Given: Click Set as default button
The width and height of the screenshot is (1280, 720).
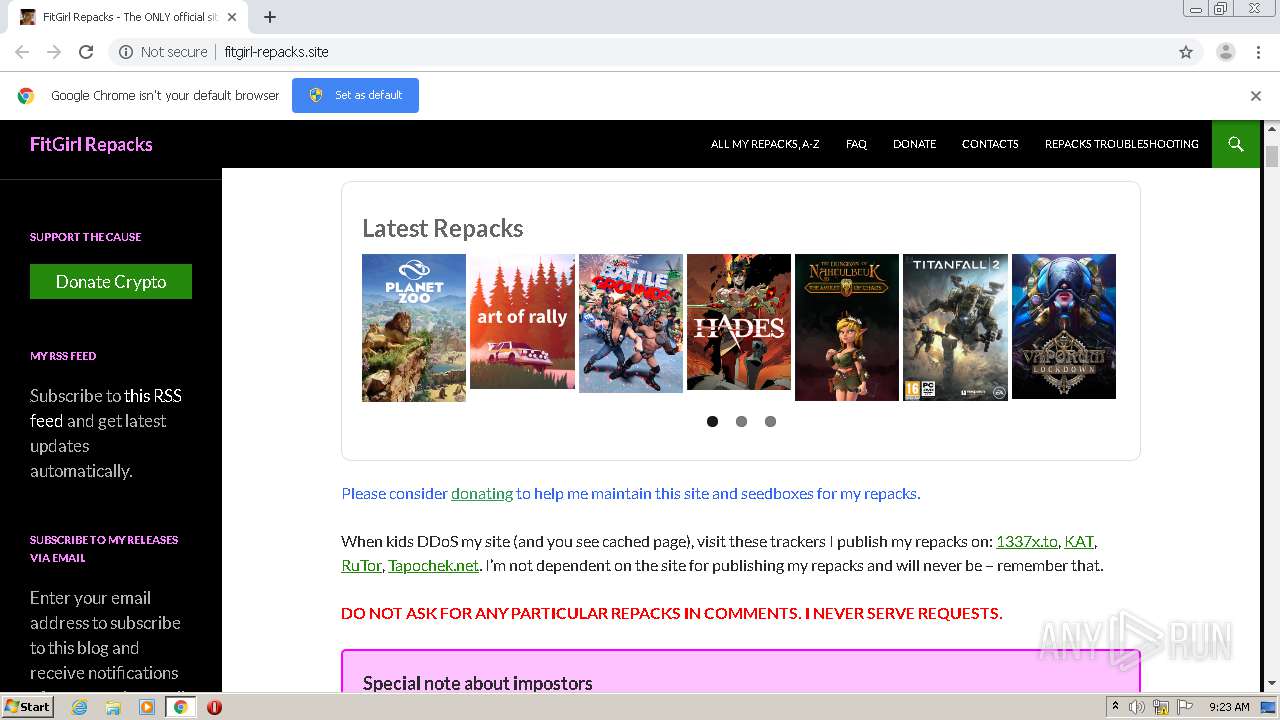Looking at the screenshot, I should (355, 95).
